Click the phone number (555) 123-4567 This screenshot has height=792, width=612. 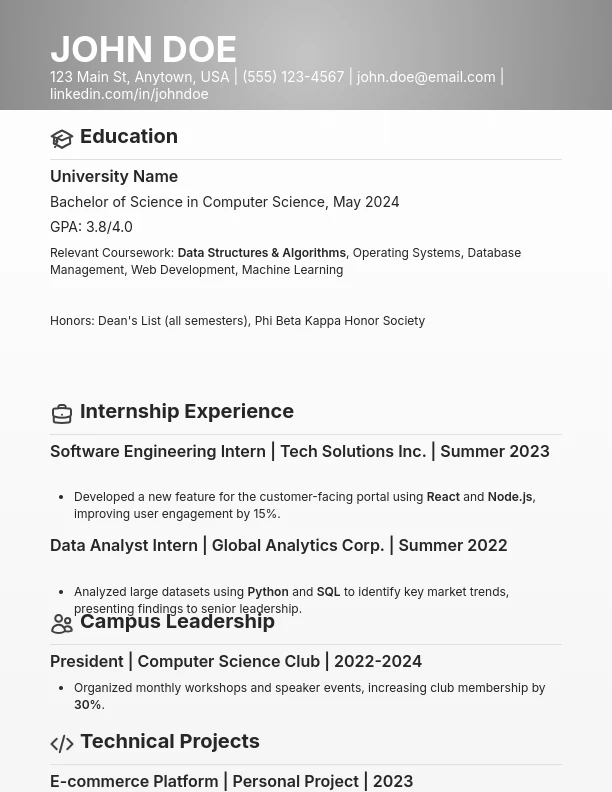pos(293,77)
